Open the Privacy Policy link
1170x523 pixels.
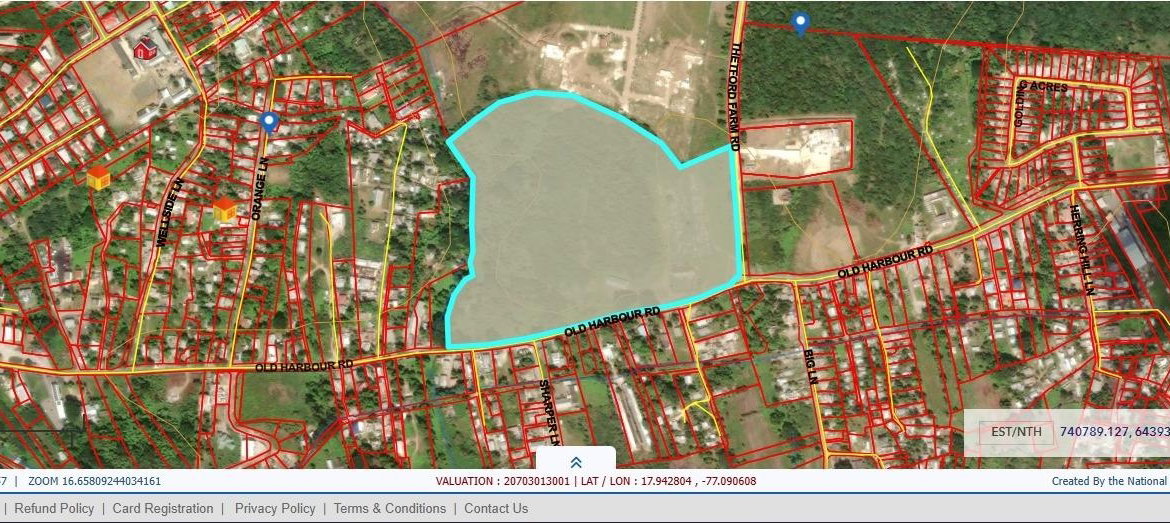click(275, 508)
